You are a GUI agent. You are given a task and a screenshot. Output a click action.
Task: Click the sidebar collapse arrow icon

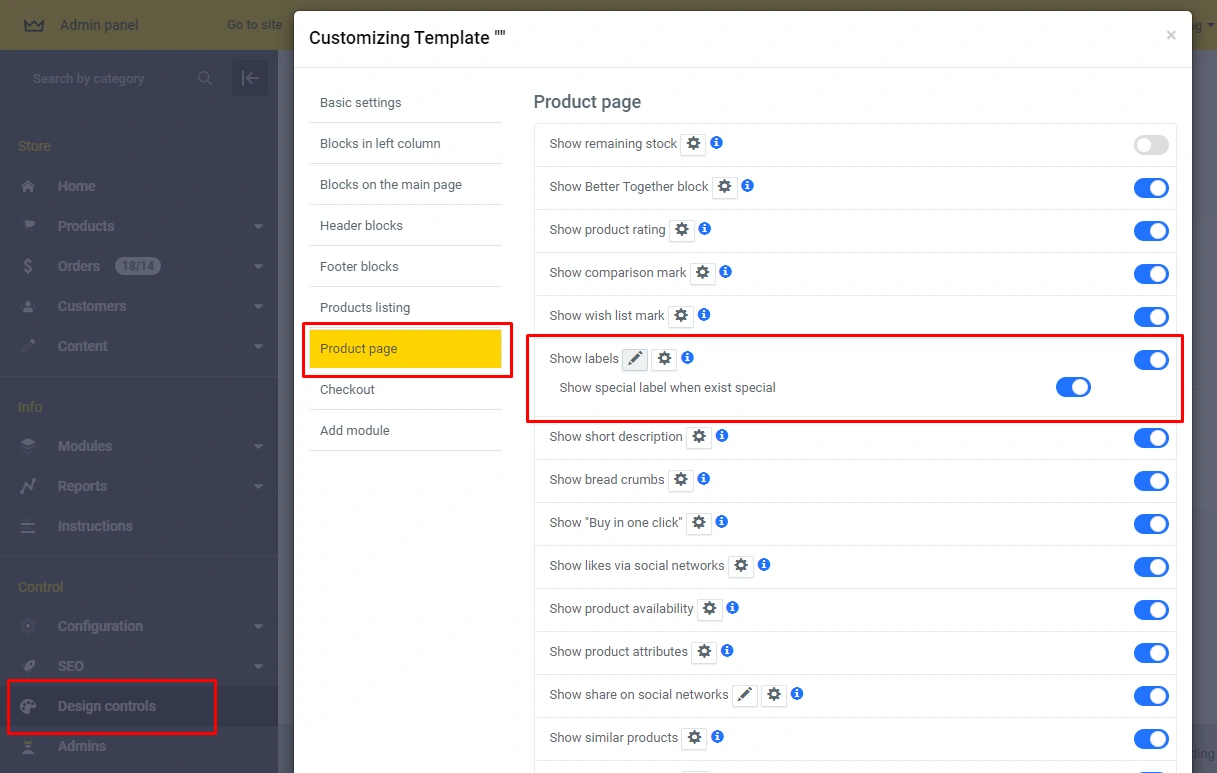250,78
